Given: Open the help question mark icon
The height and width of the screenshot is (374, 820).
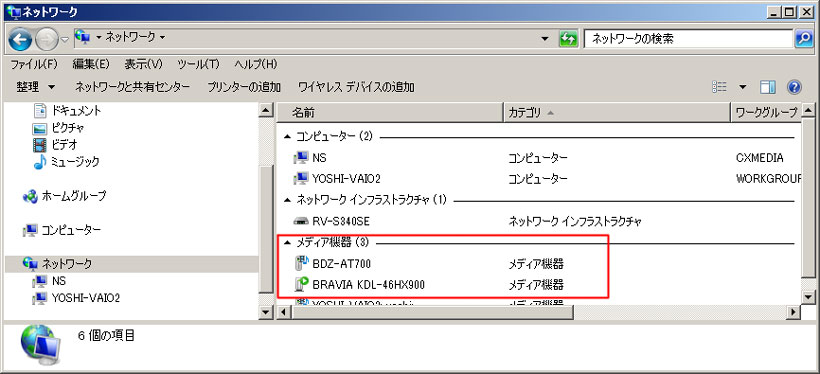Looking at the screenshot, I should (794, 87).
